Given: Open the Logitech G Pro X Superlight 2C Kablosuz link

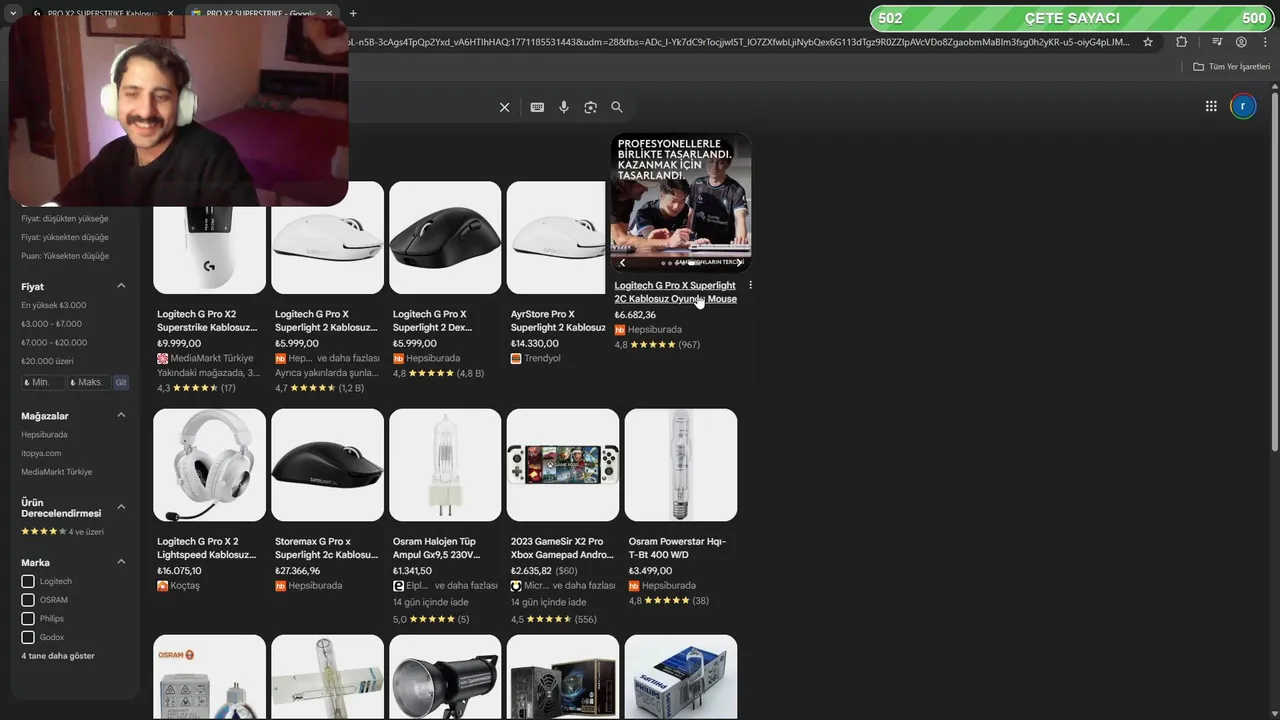Looking at the screenshot, I should pos(675,292).
